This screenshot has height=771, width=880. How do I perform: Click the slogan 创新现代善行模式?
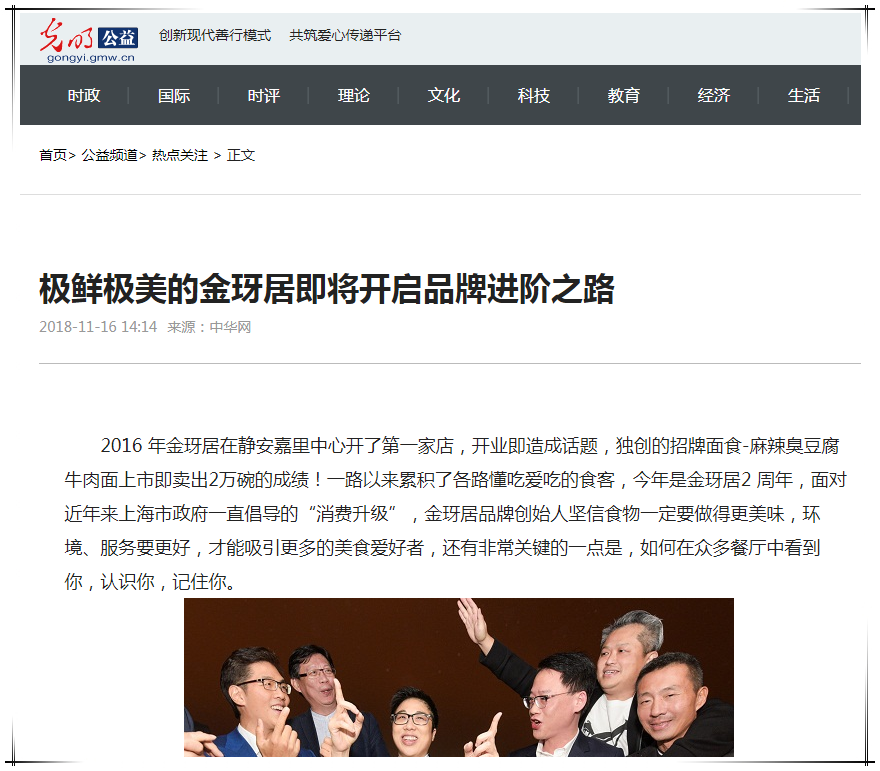215,35
